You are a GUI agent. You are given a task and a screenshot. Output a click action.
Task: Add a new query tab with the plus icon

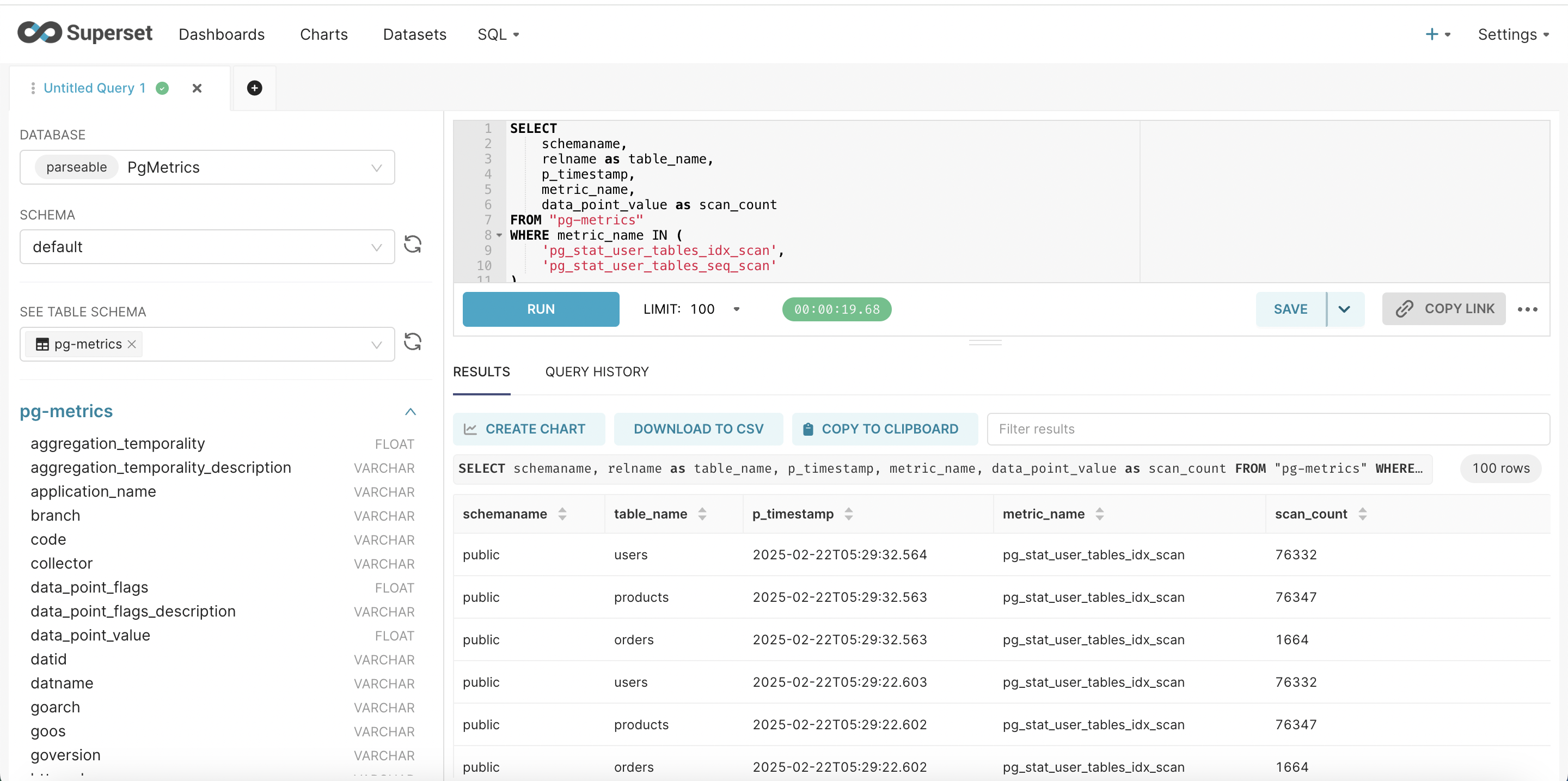[254, 88]
